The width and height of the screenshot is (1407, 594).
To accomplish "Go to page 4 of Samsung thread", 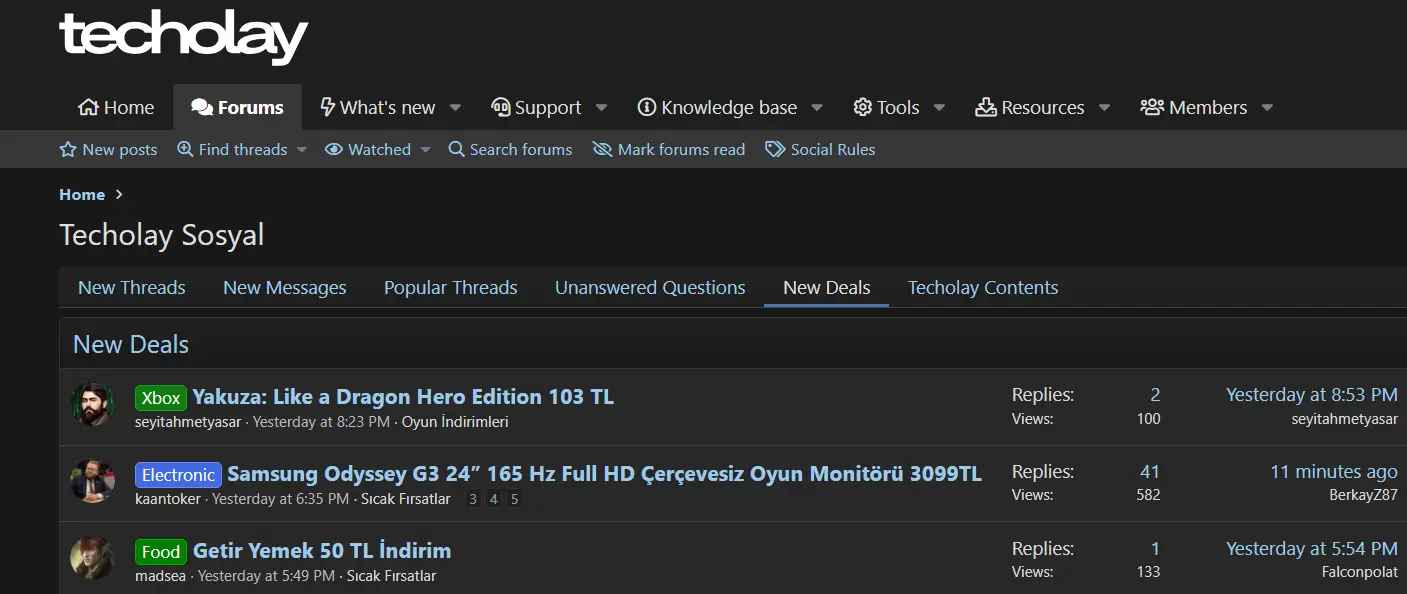I will pyautogui.click(x=494, y=499).
